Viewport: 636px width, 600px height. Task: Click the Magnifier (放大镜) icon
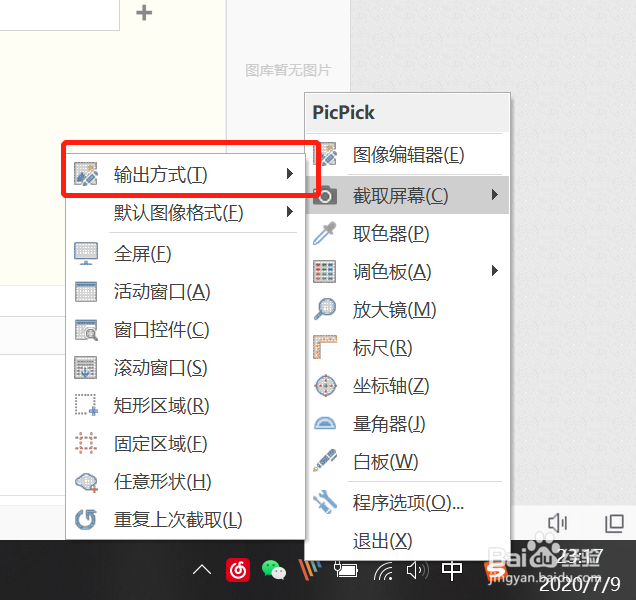click(x=325, y=309)
